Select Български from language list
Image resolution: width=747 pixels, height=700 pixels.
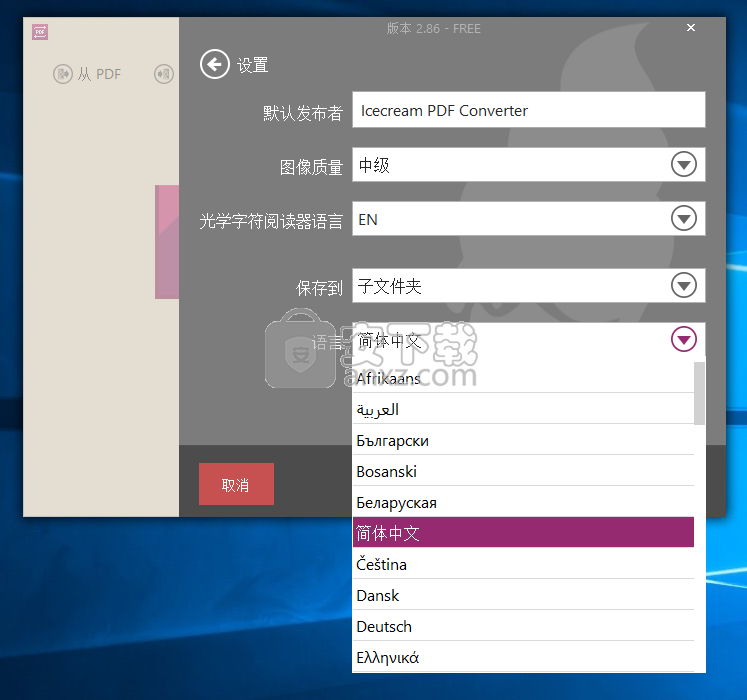coord(523,440)
